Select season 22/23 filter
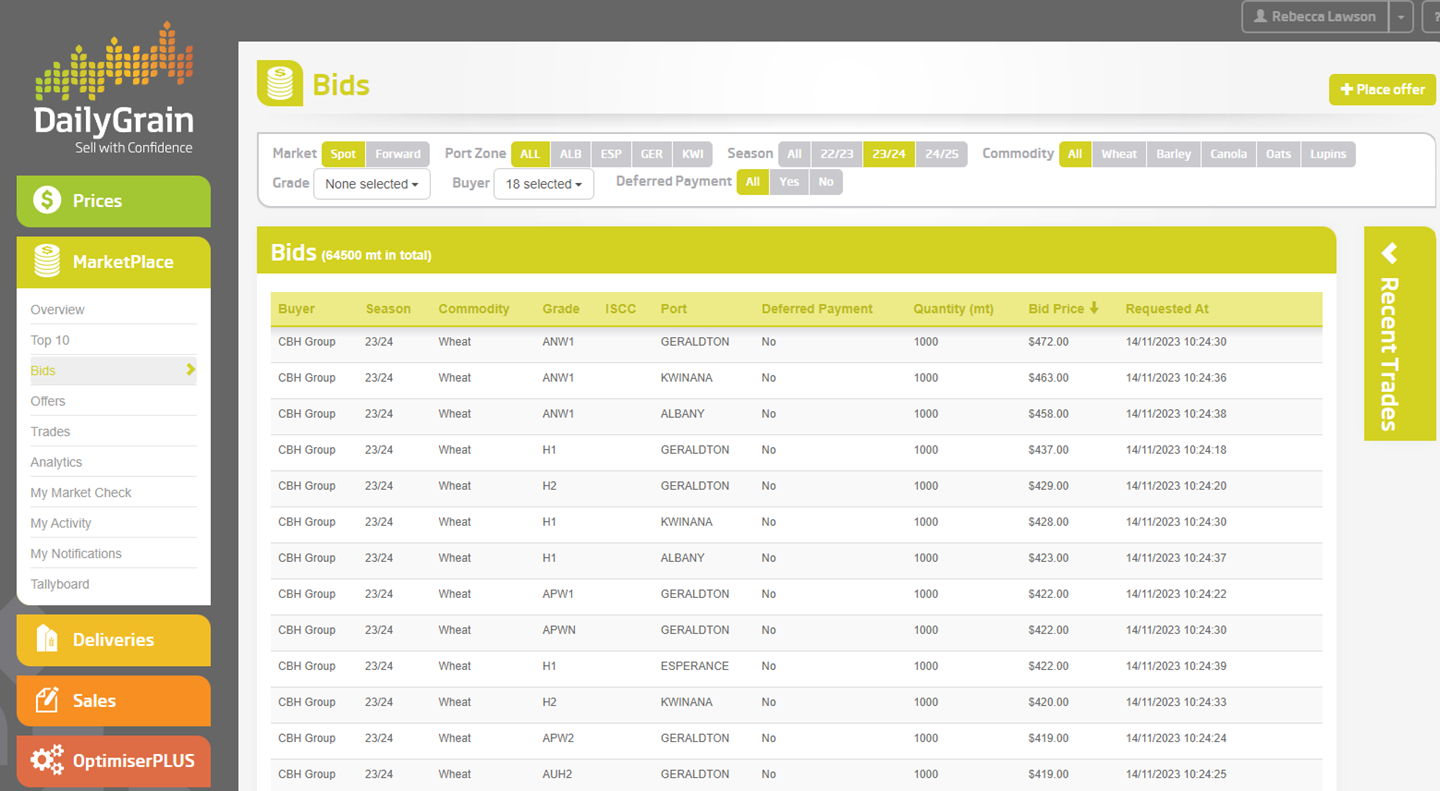The image size is (1440, 791). click(x=837, y=154)
